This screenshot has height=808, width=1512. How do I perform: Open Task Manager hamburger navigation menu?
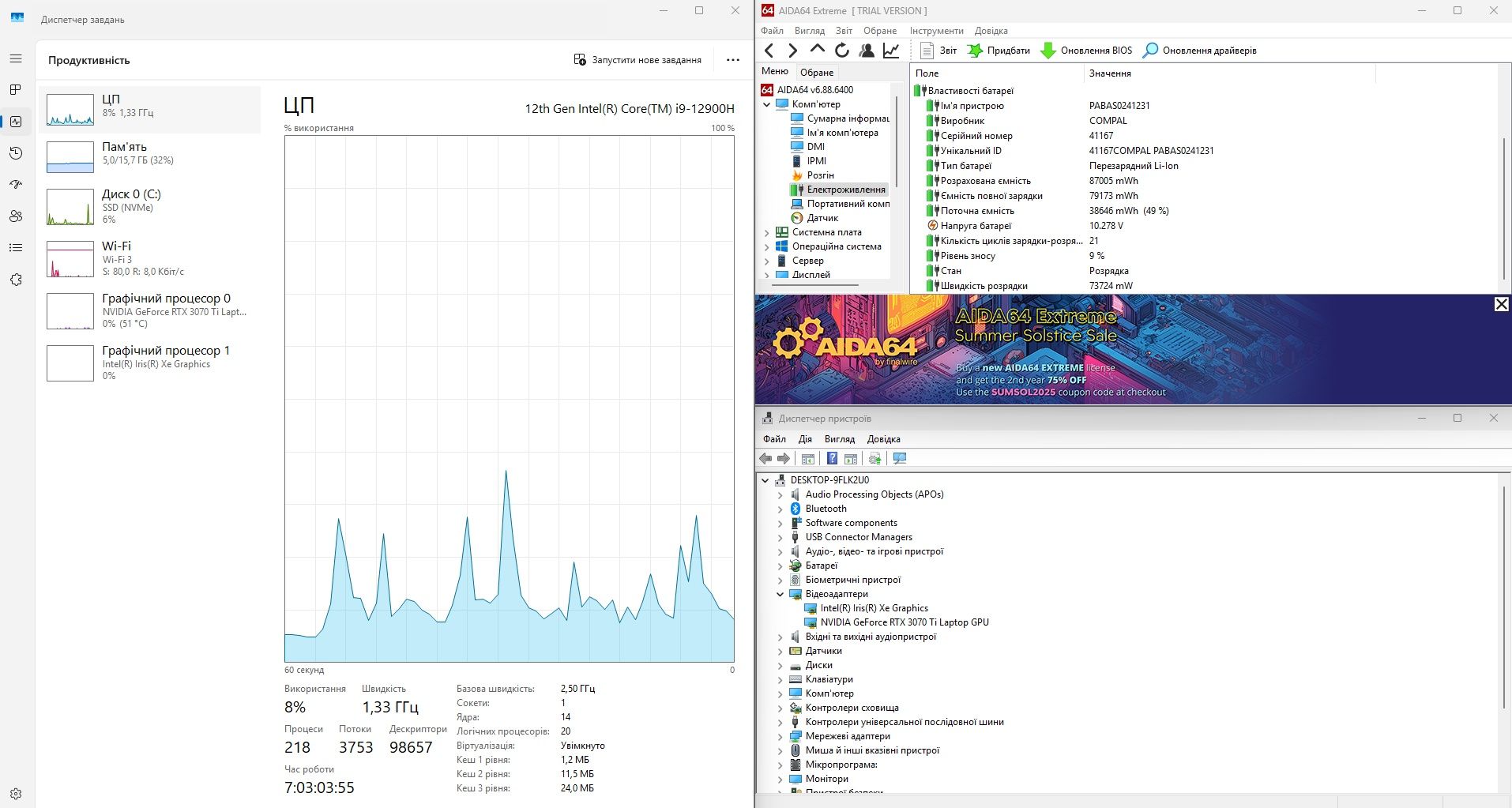16,58
